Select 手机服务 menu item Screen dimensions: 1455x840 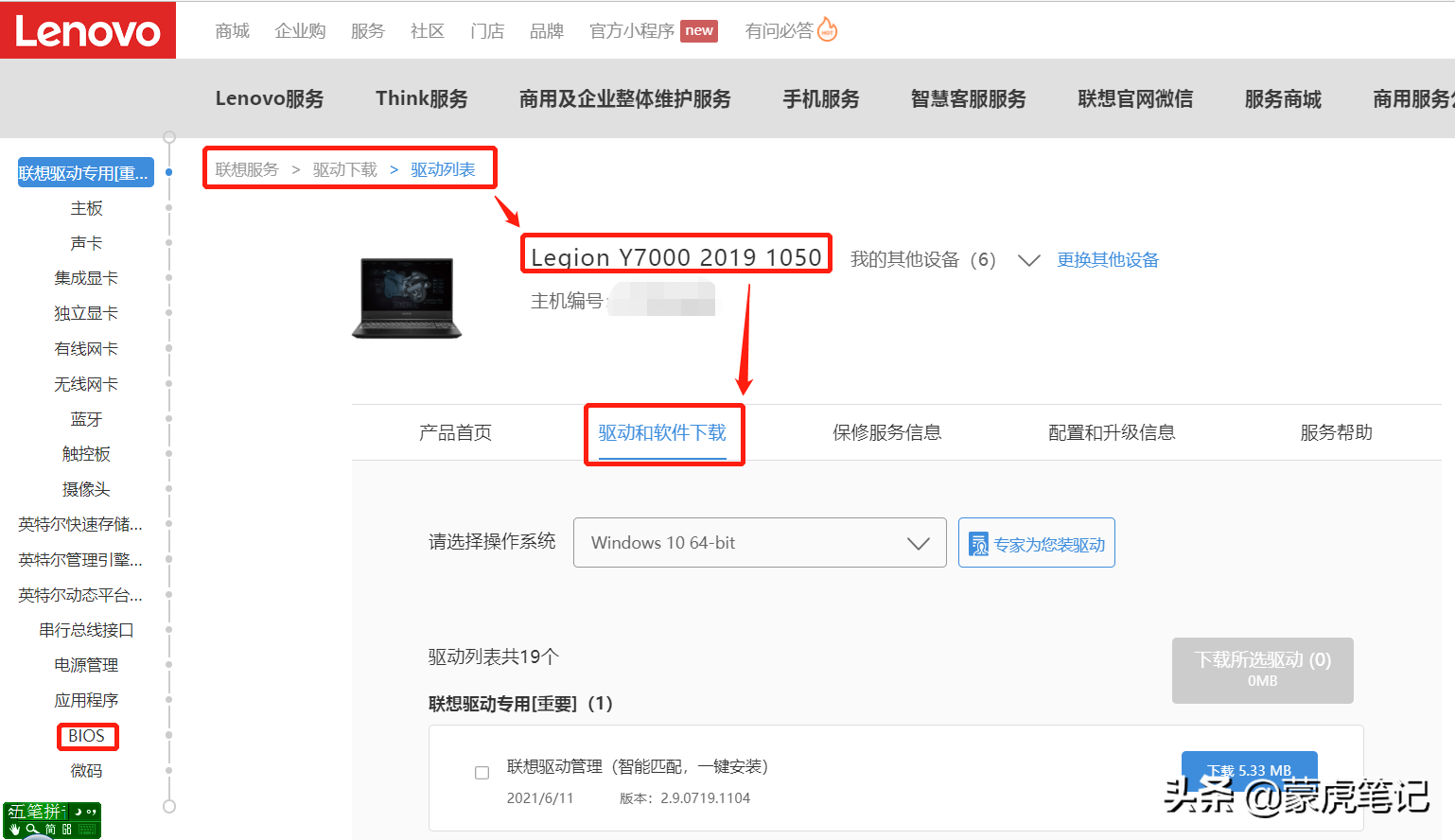pos(821,98)
